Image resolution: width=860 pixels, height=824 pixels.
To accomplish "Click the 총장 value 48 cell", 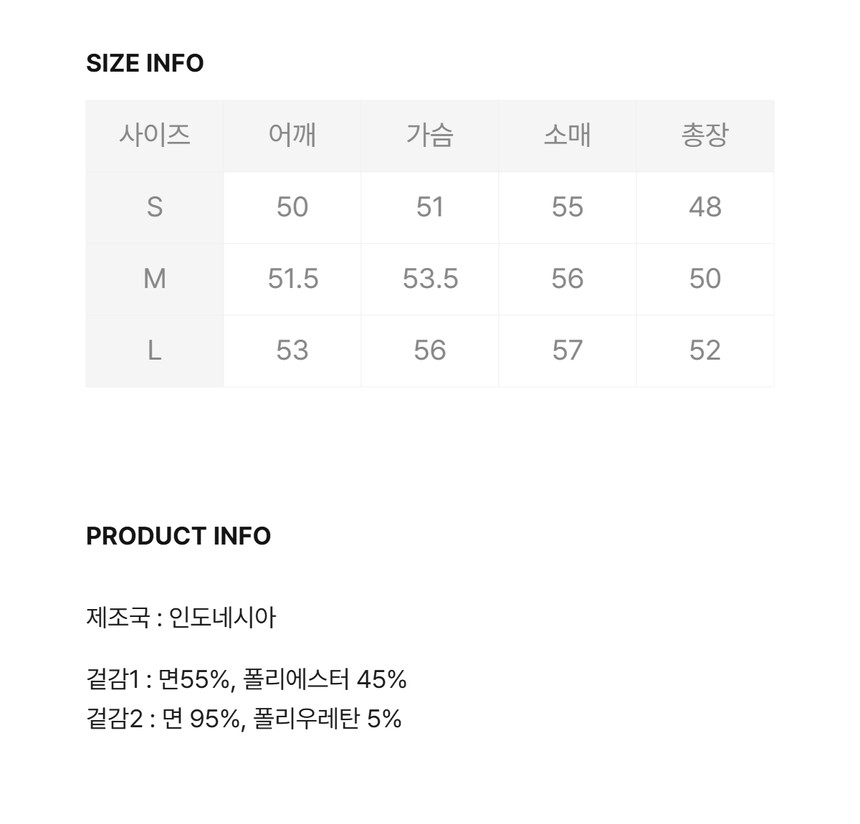I will pos(705,207).
